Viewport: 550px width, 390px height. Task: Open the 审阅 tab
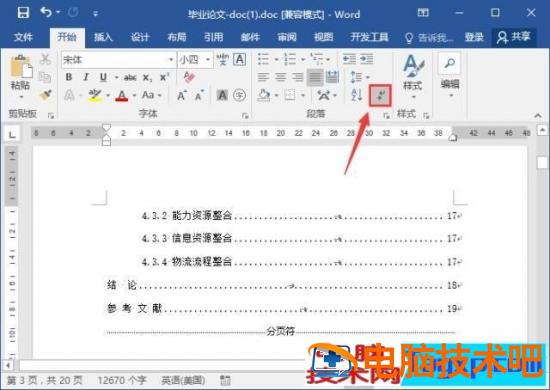click(287, 37)
